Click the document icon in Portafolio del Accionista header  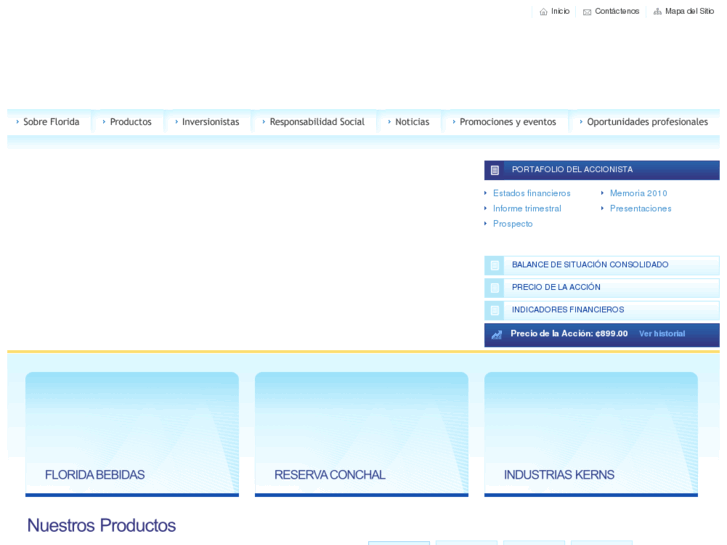pyautogui.click(x=495, y=170)
